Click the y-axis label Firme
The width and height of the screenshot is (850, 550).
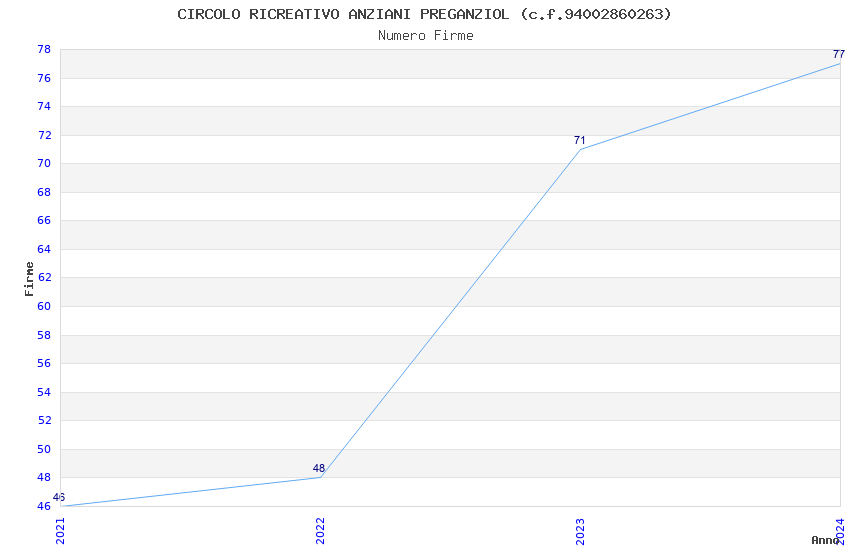[x=29, y=279]
